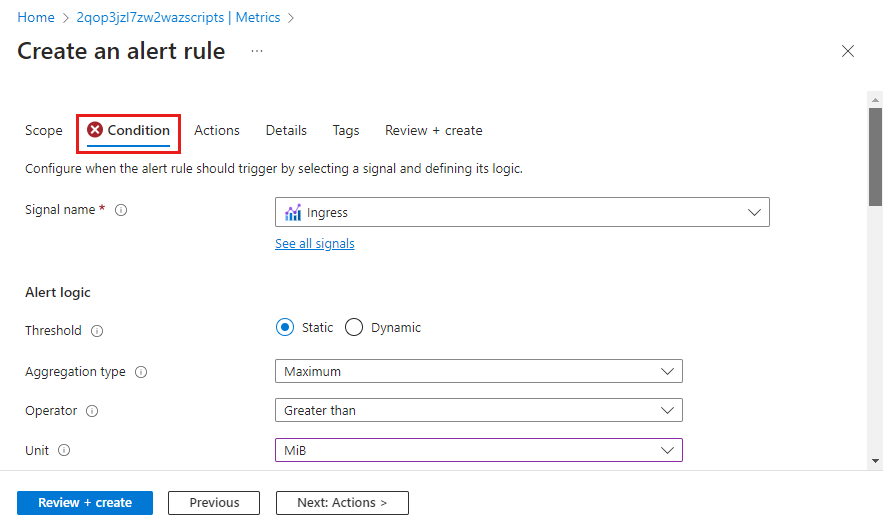Click the Home breadcrumb link
This screenshot has width=883, height=532.
click(x=36, y=17)
